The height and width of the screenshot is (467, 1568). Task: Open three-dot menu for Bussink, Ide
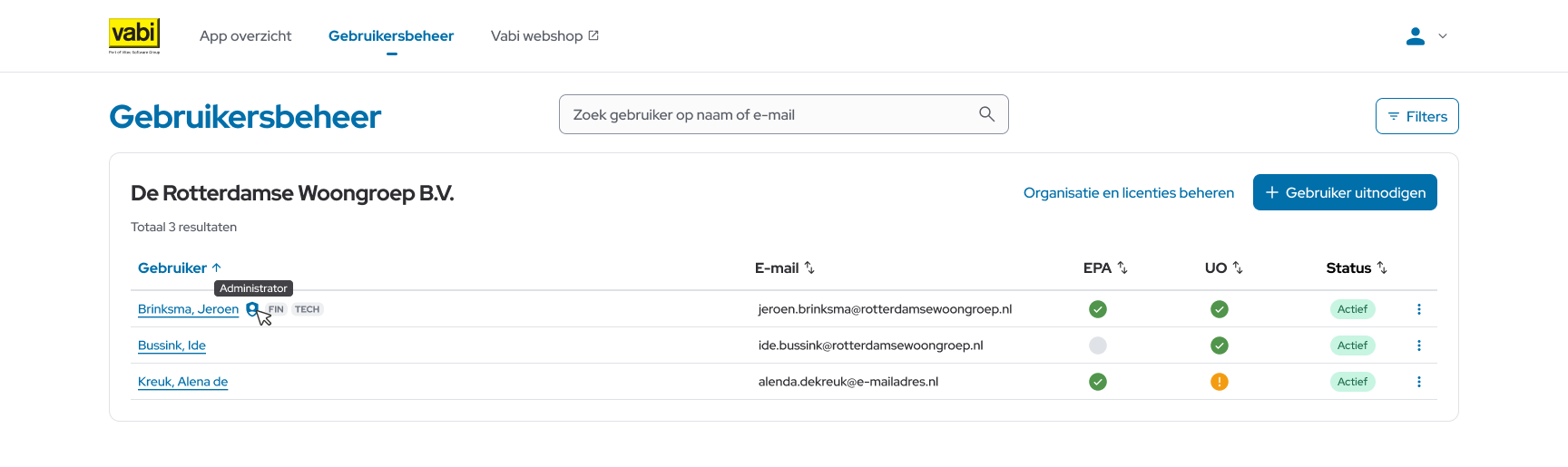1418,345
